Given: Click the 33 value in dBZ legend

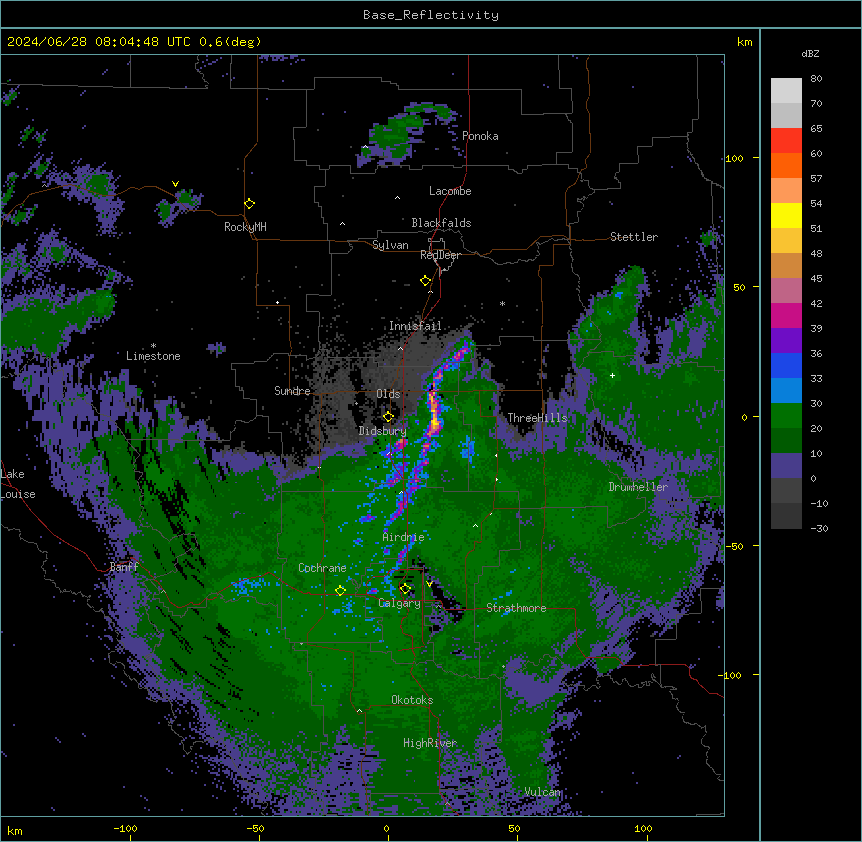Looking at the screenshot, I should (816, 378).
